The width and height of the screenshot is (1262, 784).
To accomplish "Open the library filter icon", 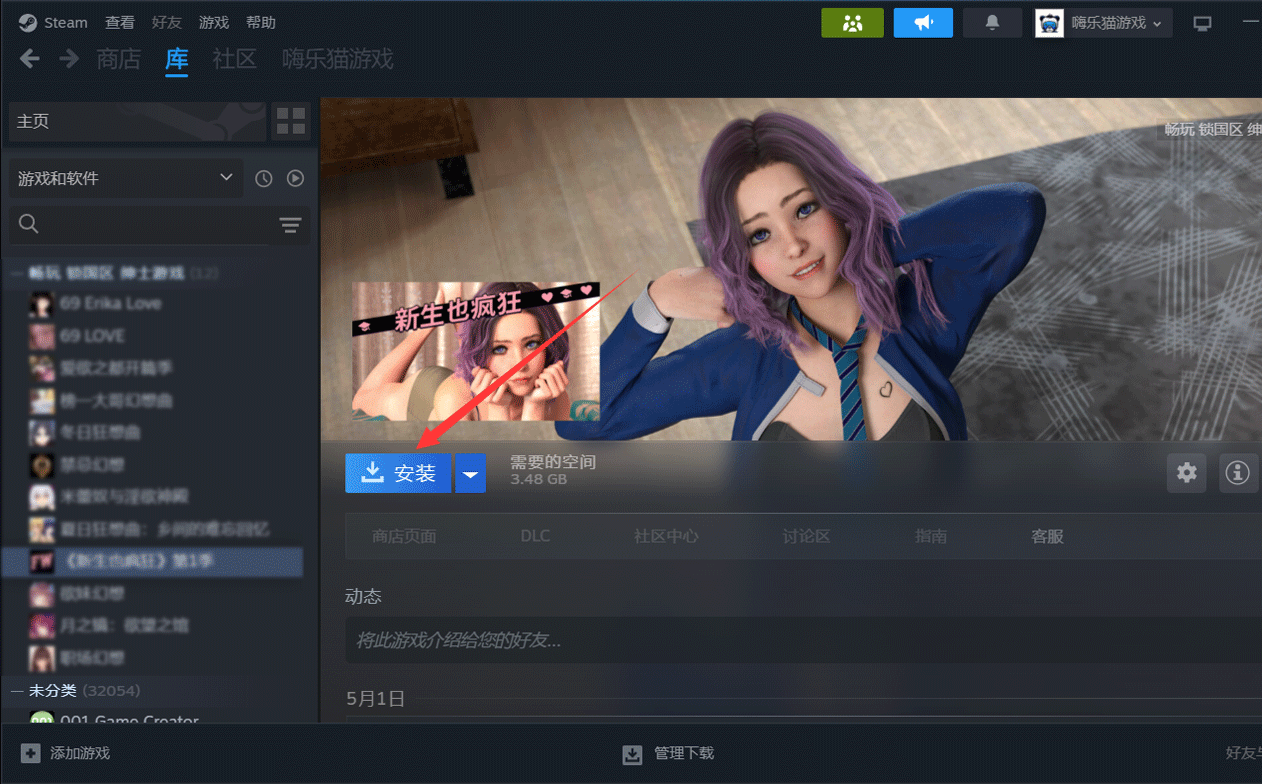I will coord(290,226).
